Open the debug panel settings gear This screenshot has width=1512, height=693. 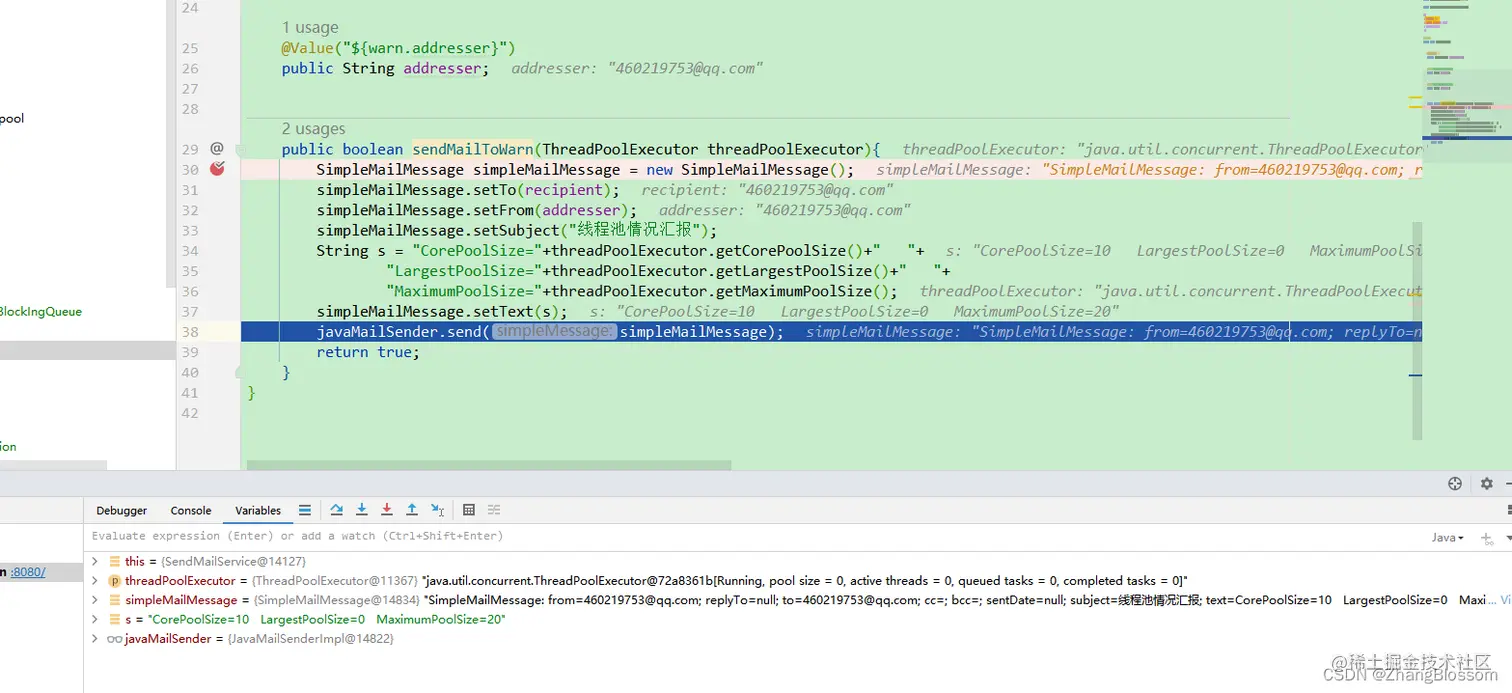tap(1487, 483)
